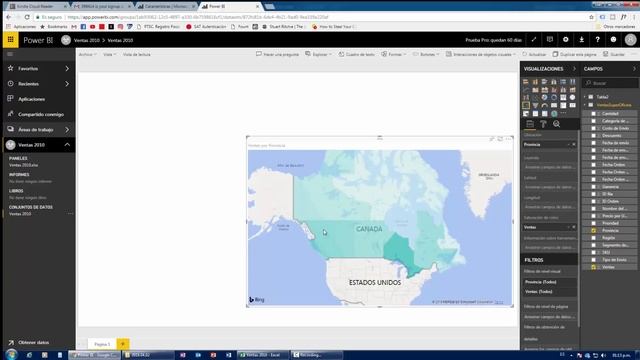Uncheck the Provincia field checkbox
The width and height of the screenshot is (640, 360).
click(x=593, y=231)
